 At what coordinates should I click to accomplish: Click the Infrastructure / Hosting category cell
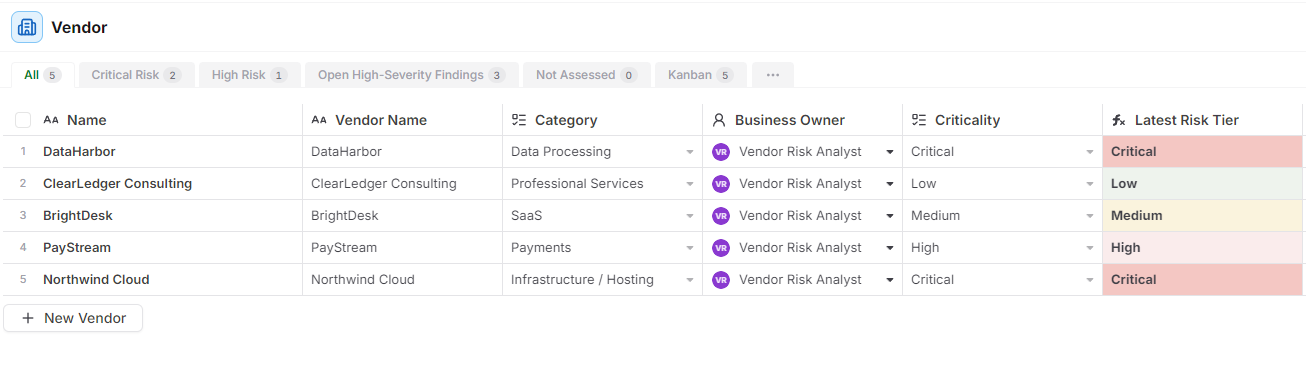pos(603,280)
